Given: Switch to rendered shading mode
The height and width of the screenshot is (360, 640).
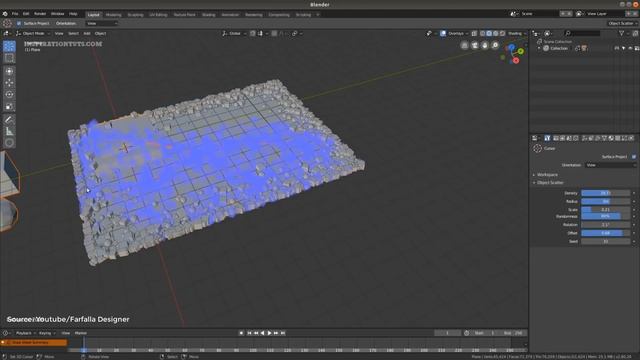Looking at the screenshot, I should pyautogui.click(x=502, y=33).
